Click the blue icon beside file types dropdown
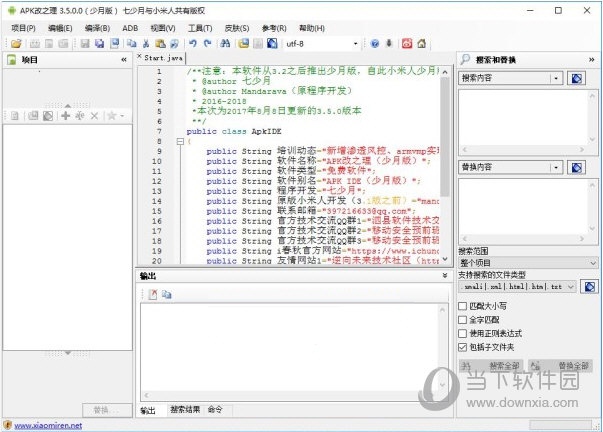Image resolution: width=603 pixels, height=432 pixels. (x=590, y=287)
